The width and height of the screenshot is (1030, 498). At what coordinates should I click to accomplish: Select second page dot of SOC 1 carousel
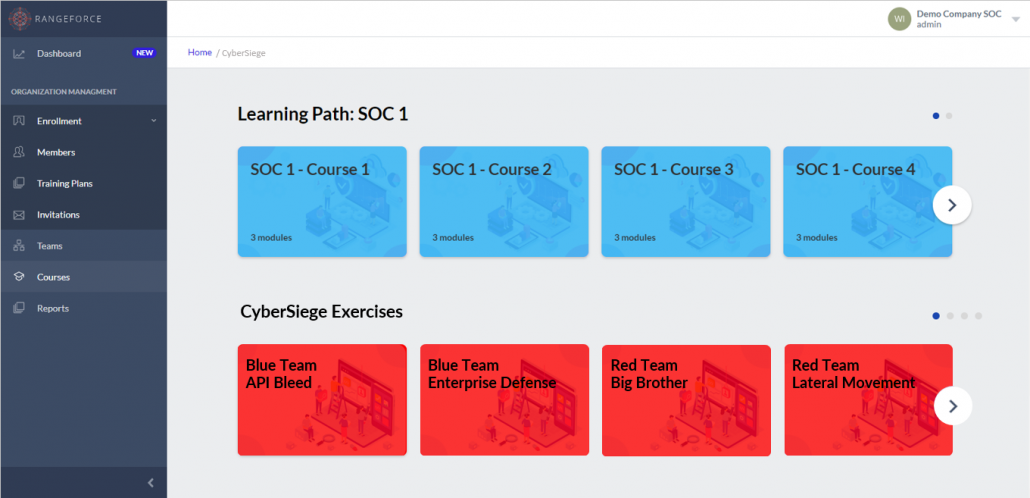click(x=949, y=116)
